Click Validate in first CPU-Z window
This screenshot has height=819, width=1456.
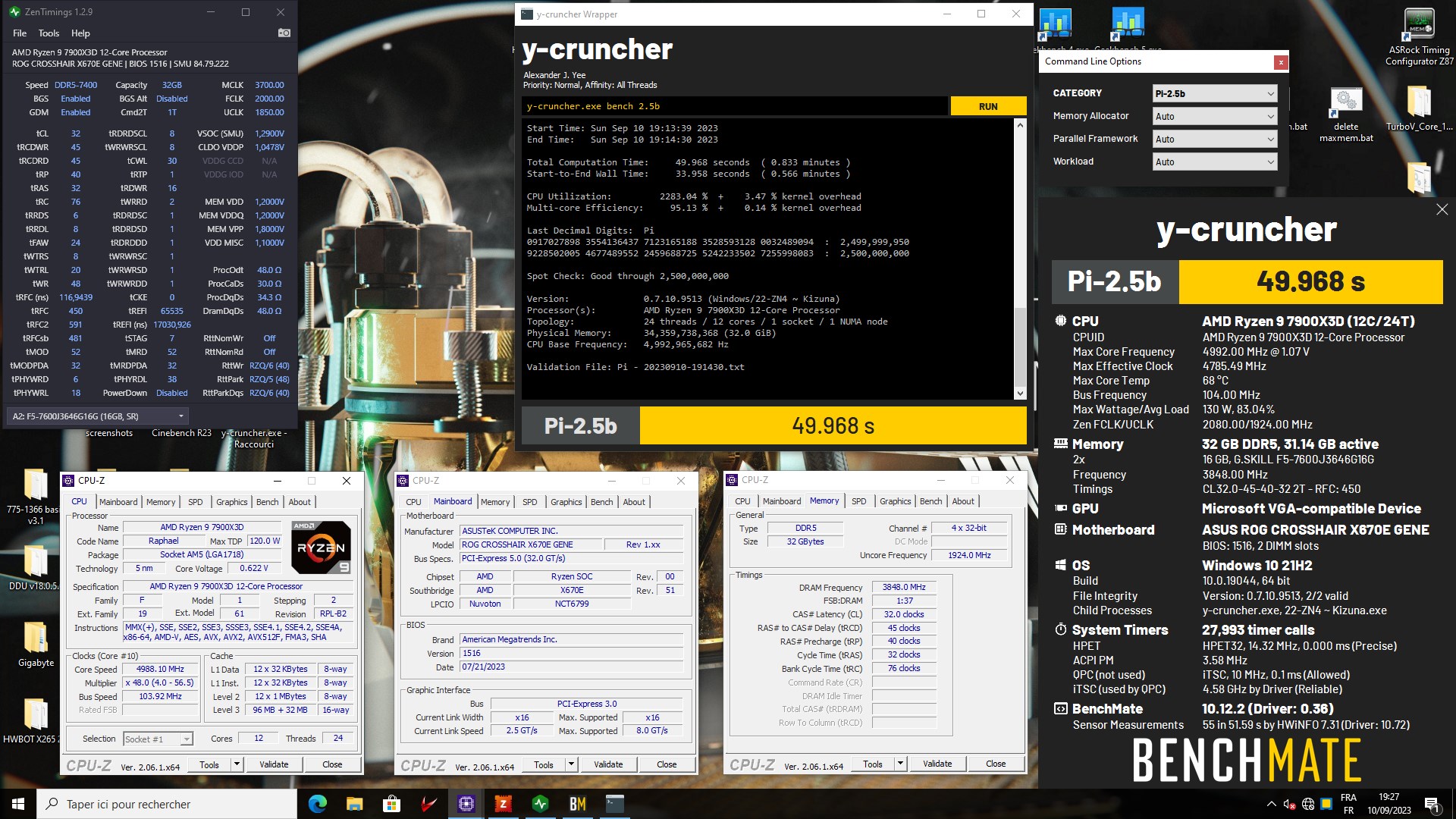(274, 764)
